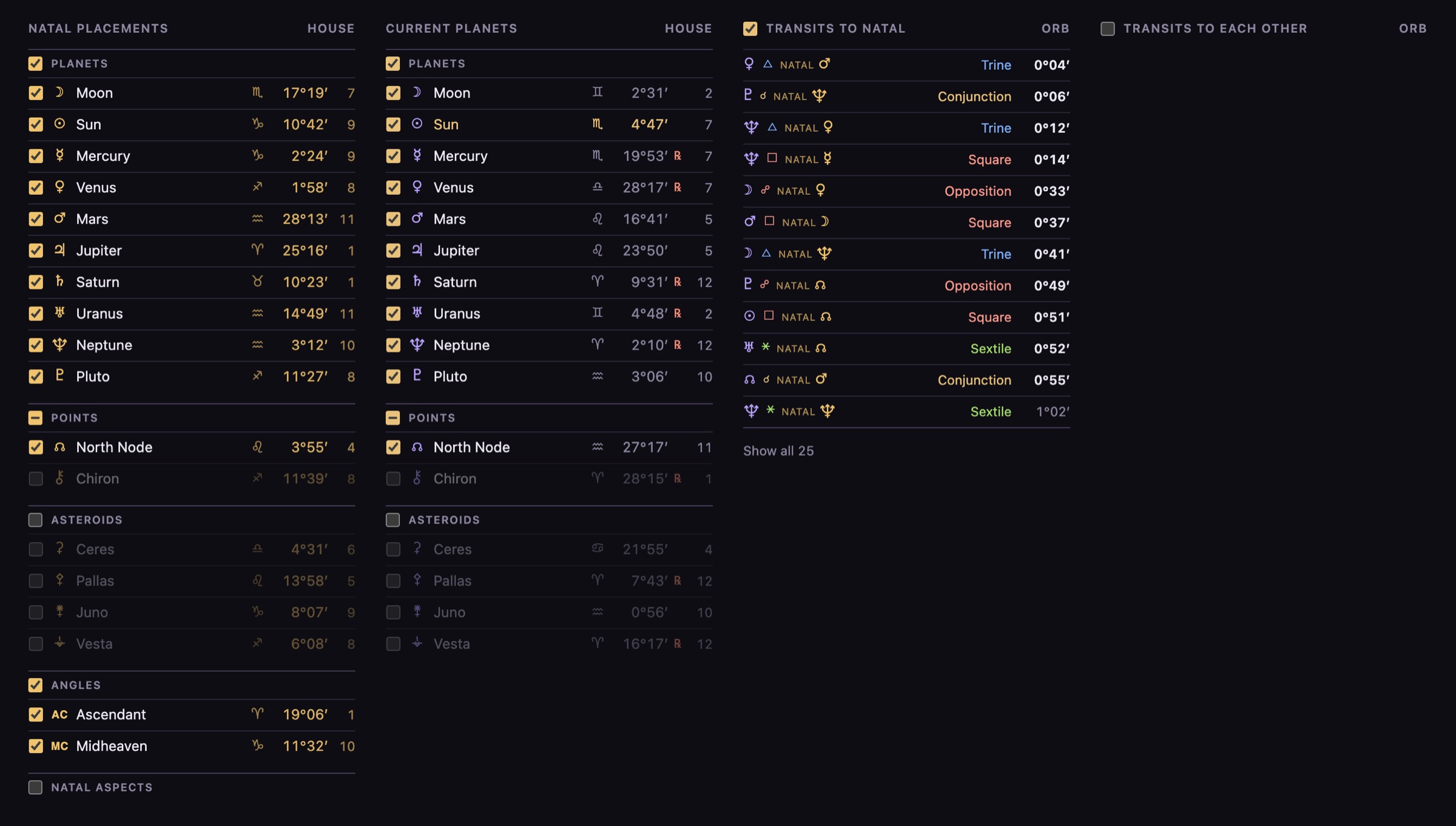Click Aries sign icon in Ascendant row
This screenshot has height=826, width=1456.
[x=257, y=714]
